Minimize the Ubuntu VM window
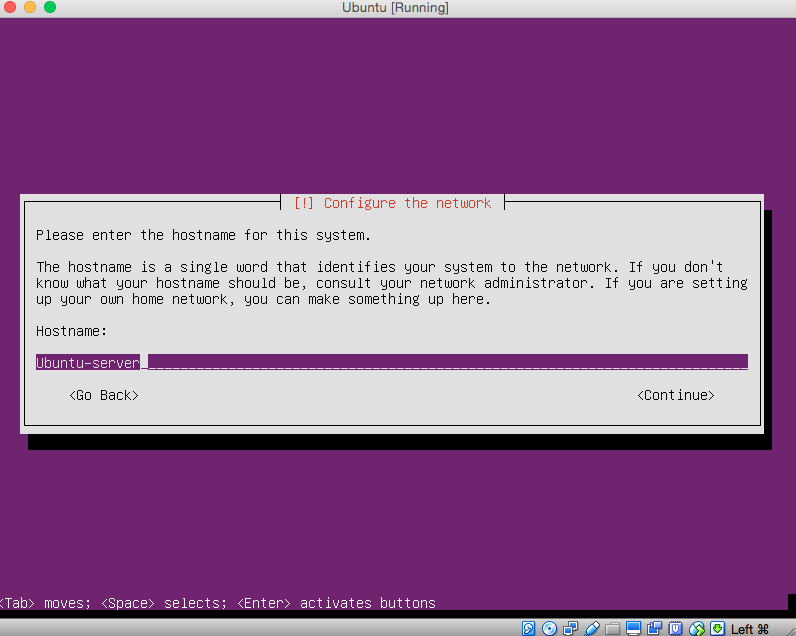The height and width of the screenshot is (636, 796). pyautogui.click(x=31, y=8)
